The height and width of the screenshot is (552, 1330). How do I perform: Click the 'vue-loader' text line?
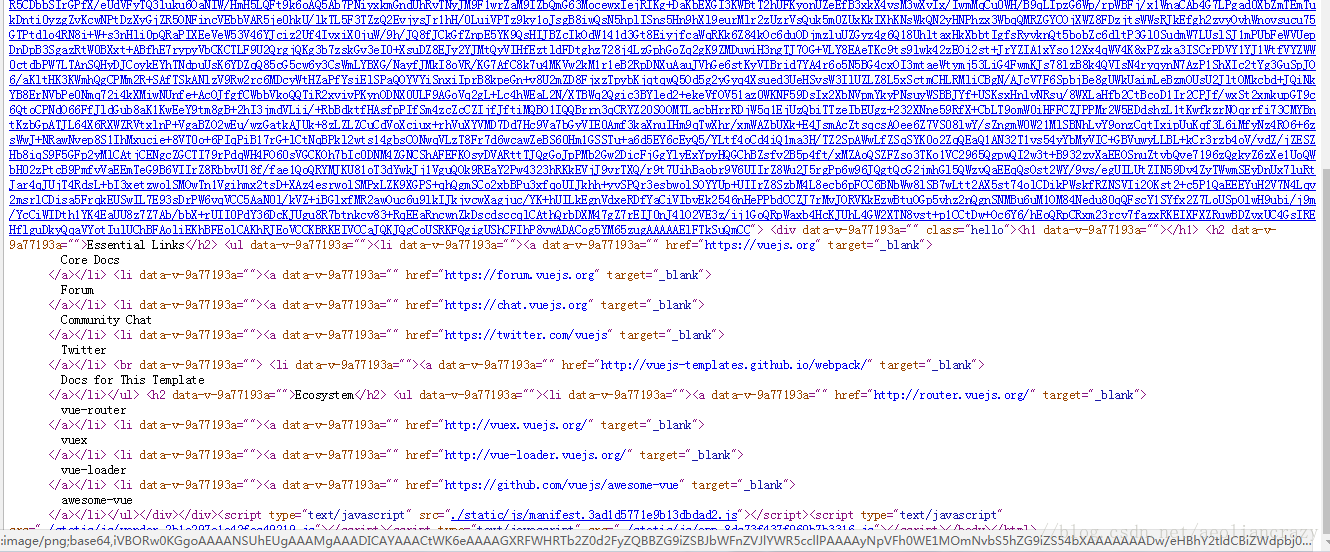[93, 470]
